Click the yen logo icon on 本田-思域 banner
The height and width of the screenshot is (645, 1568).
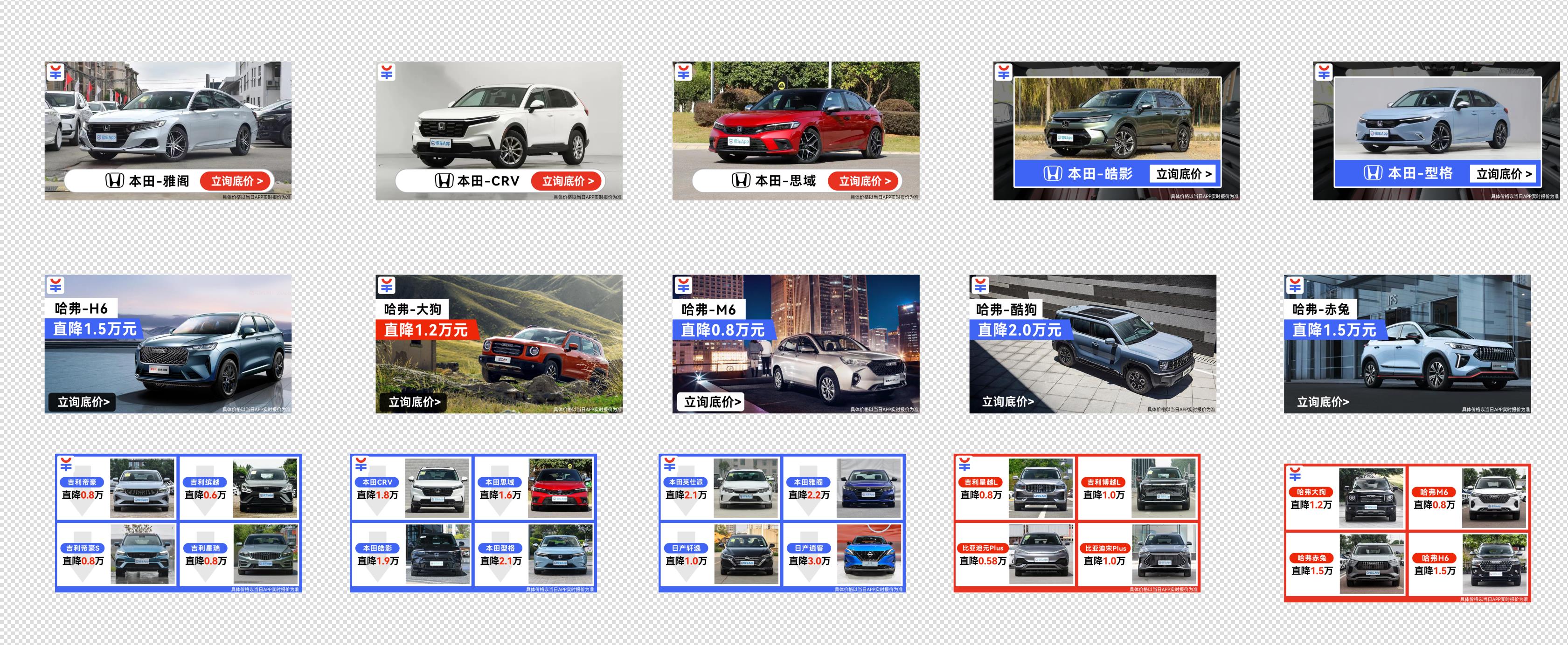click(x=684, y=72)
